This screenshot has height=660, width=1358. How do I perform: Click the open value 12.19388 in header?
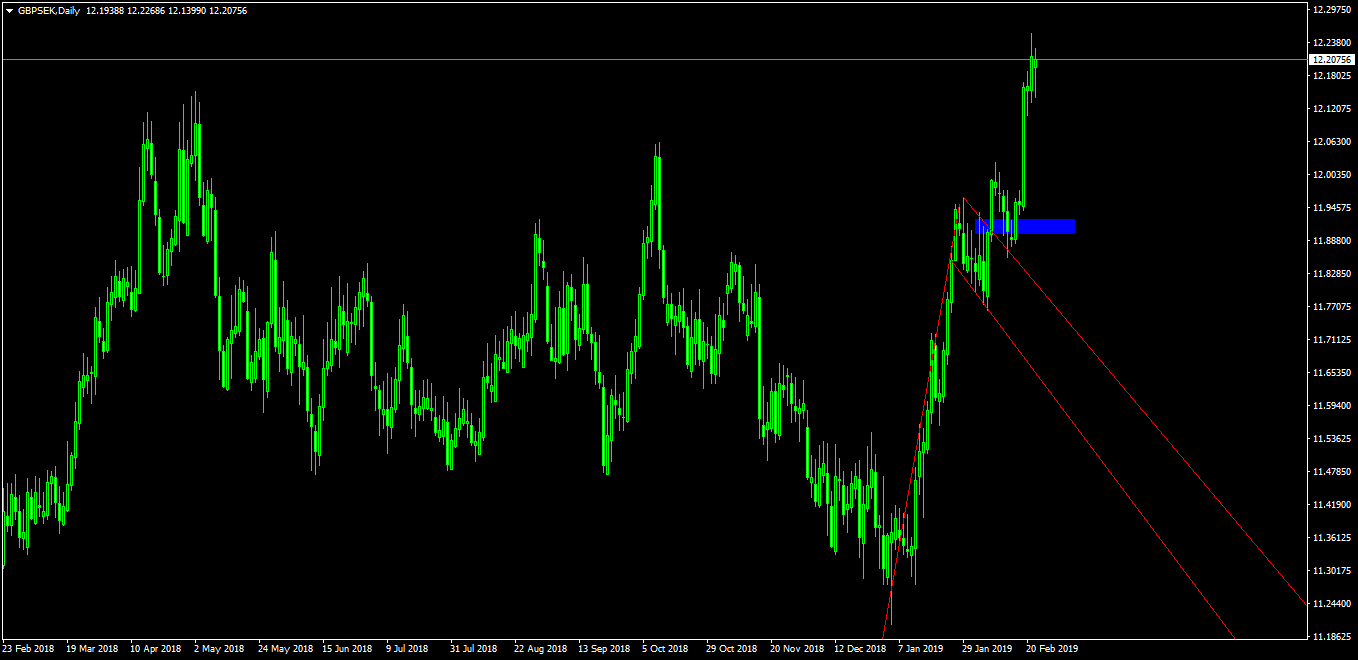pos(103,10)
